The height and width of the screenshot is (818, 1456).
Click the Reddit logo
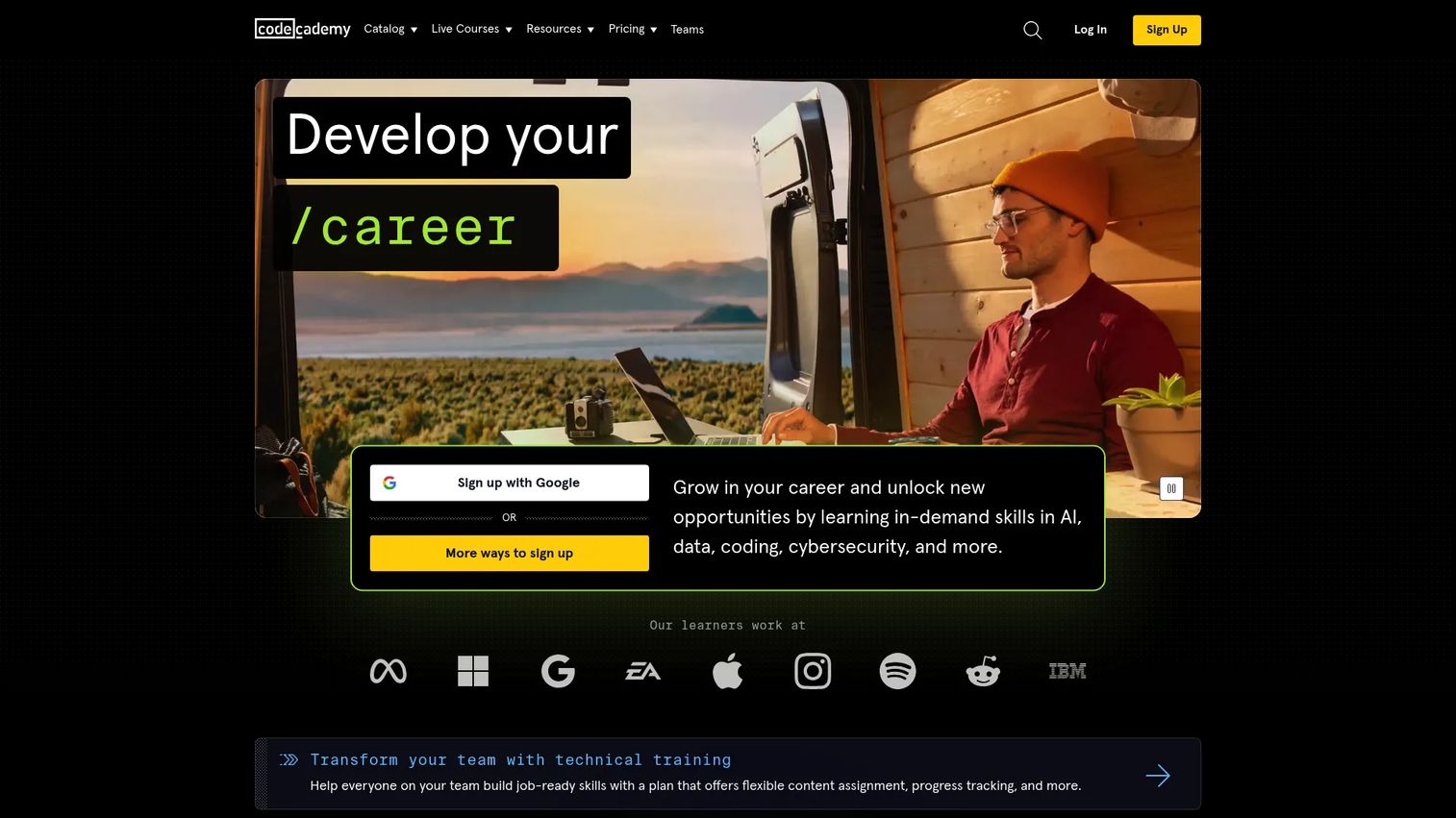coord(983,671)
